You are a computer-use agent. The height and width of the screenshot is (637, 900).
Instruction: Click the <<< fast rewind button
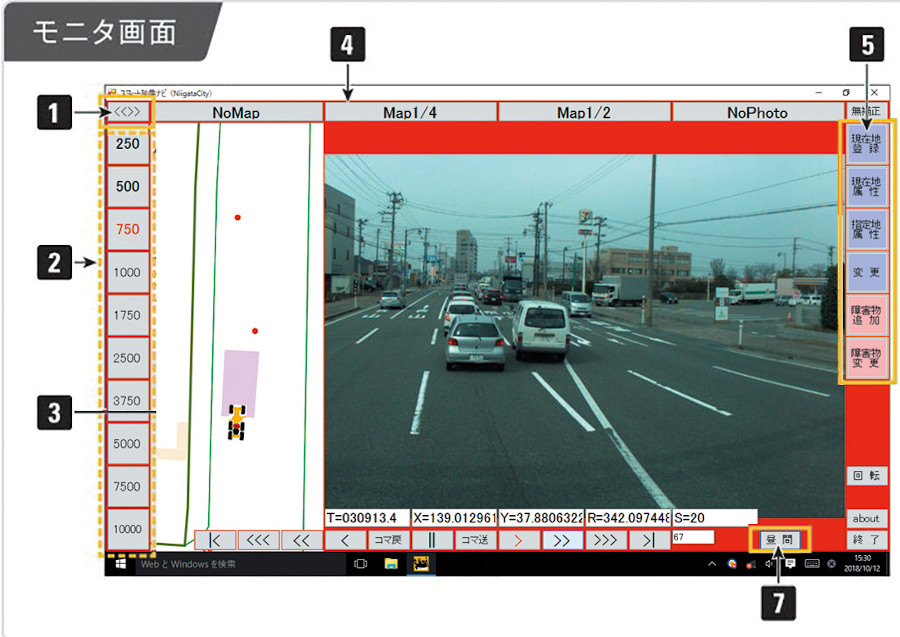(258, 540)
